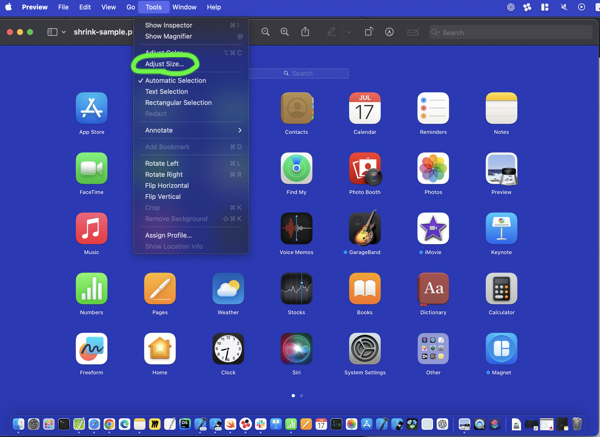This screenshot has height=437, width=600.
Task: Open the View menu in menu bar
Action: pos(108,7)
